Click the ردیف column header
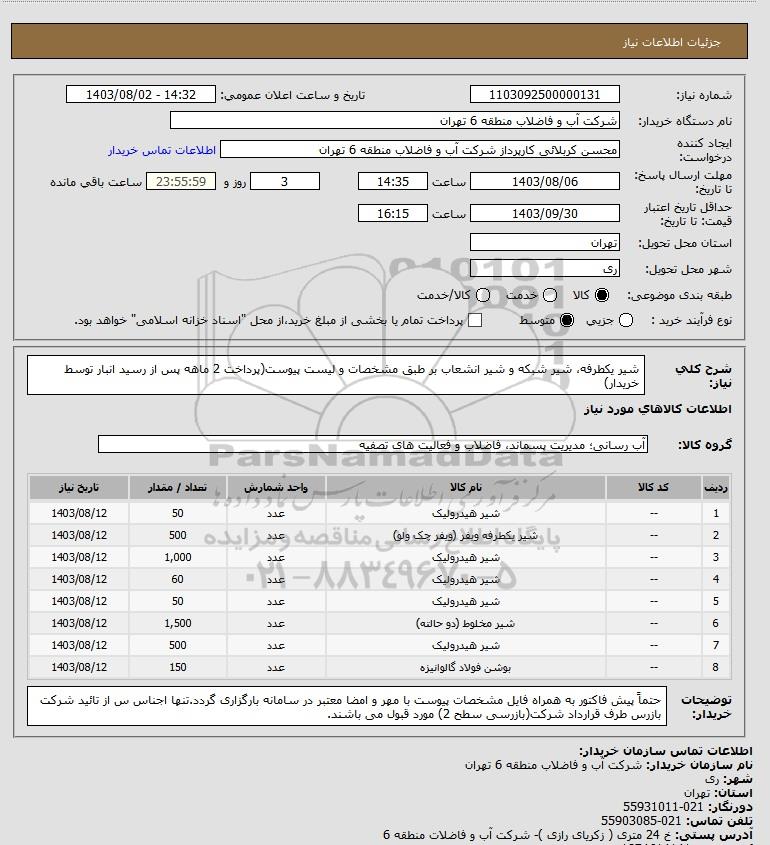The image size is (770, 845). click(x=716, y=487)
